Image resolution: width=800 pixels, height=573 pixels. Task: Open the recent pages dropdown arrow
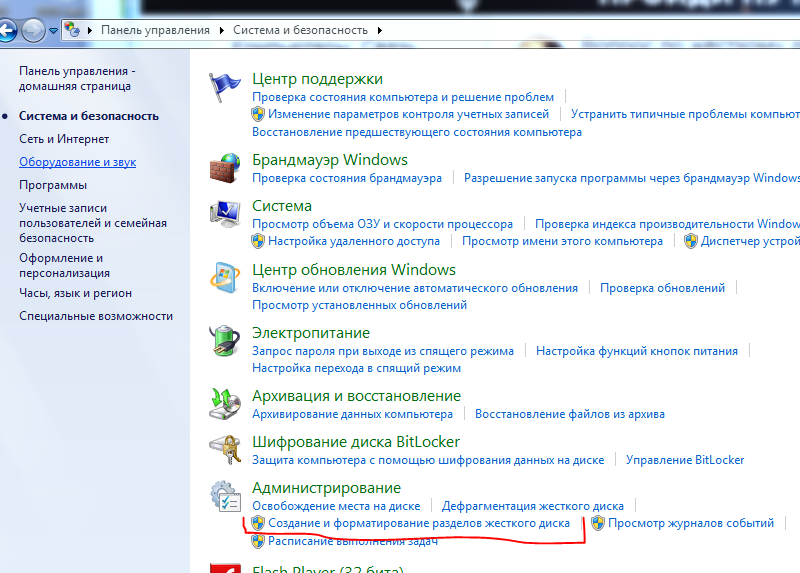tap(53, 31)
